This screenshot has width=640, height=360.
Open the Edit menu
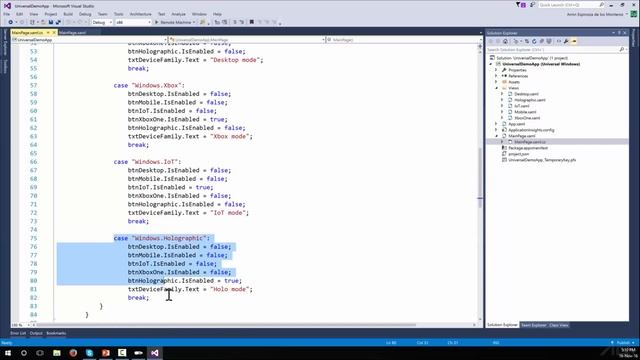click(x=19, y=14)
